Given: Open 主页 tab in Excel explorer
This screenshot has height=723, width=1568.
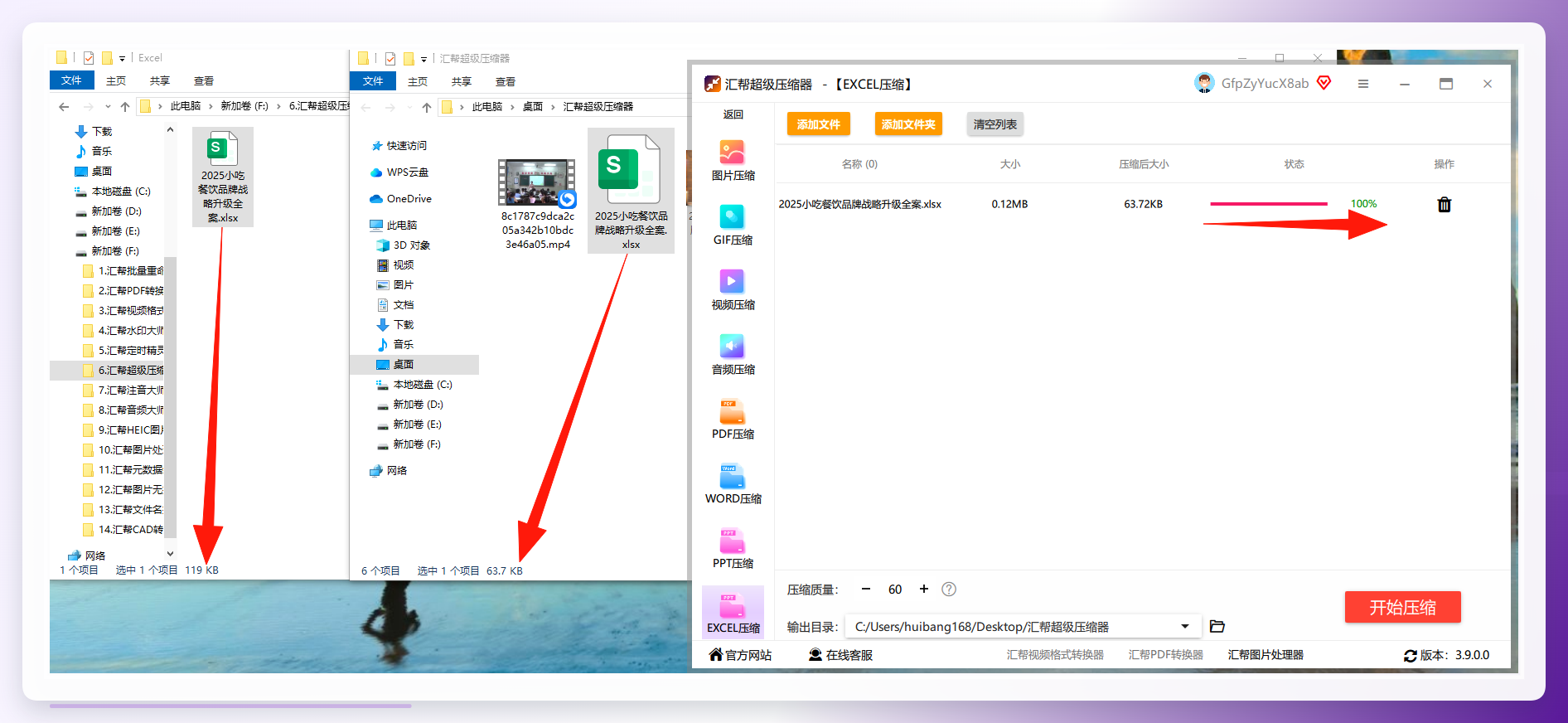Looking at the screenshot, I should pyautogui.click(x=116, y=81).
